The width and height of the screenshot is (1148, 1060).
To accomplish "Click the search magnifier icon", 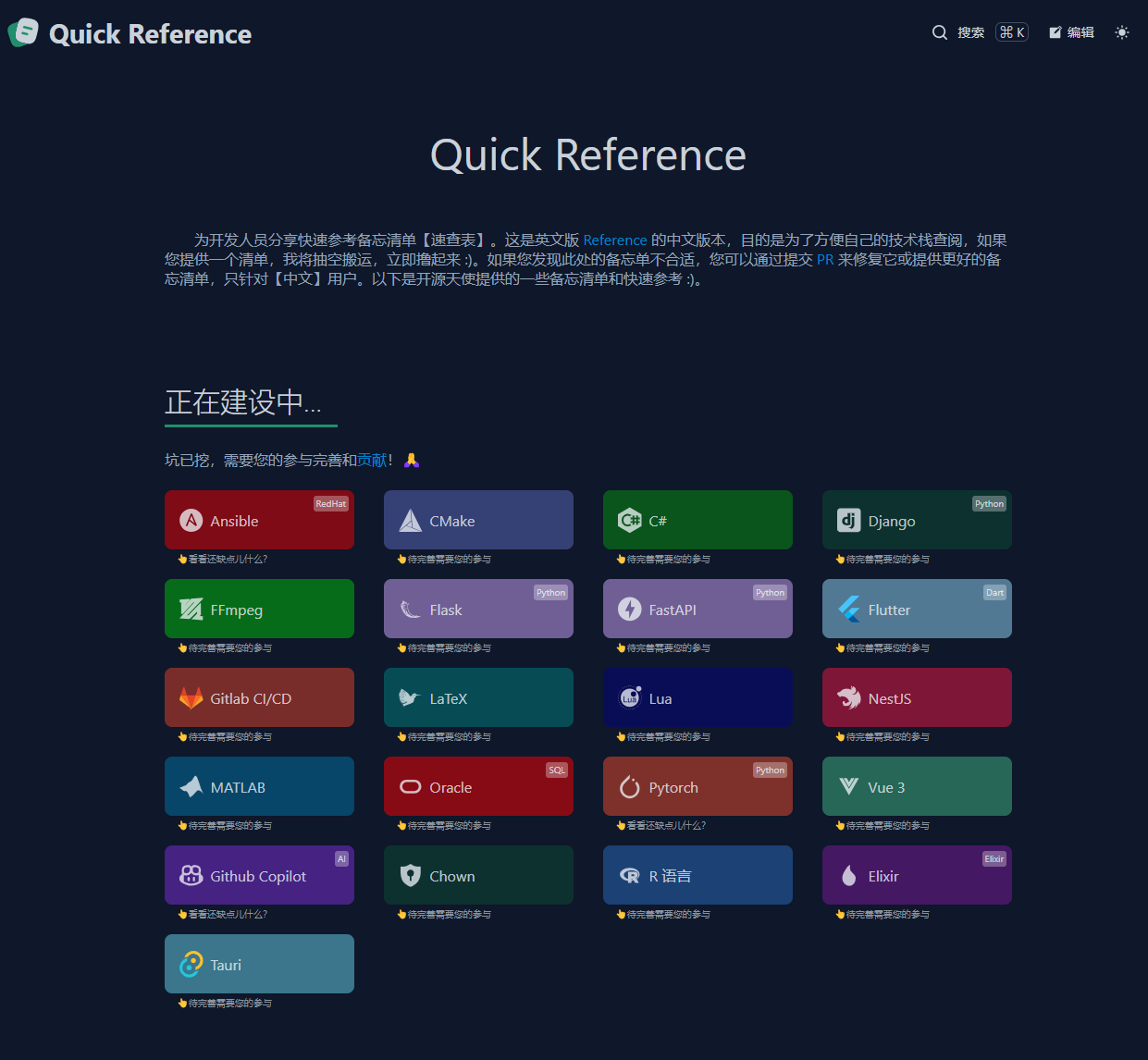I will pyautogui.click(x=939, y=32).
